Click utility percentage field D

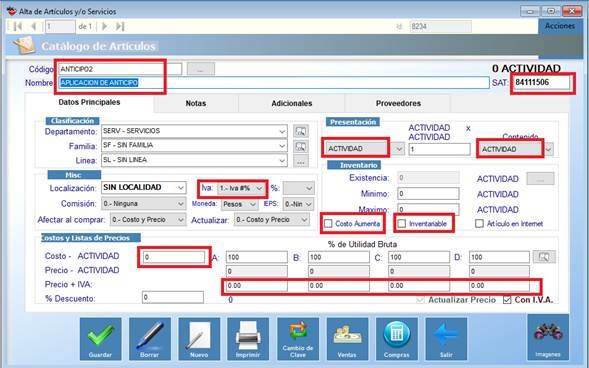(499, 257)
